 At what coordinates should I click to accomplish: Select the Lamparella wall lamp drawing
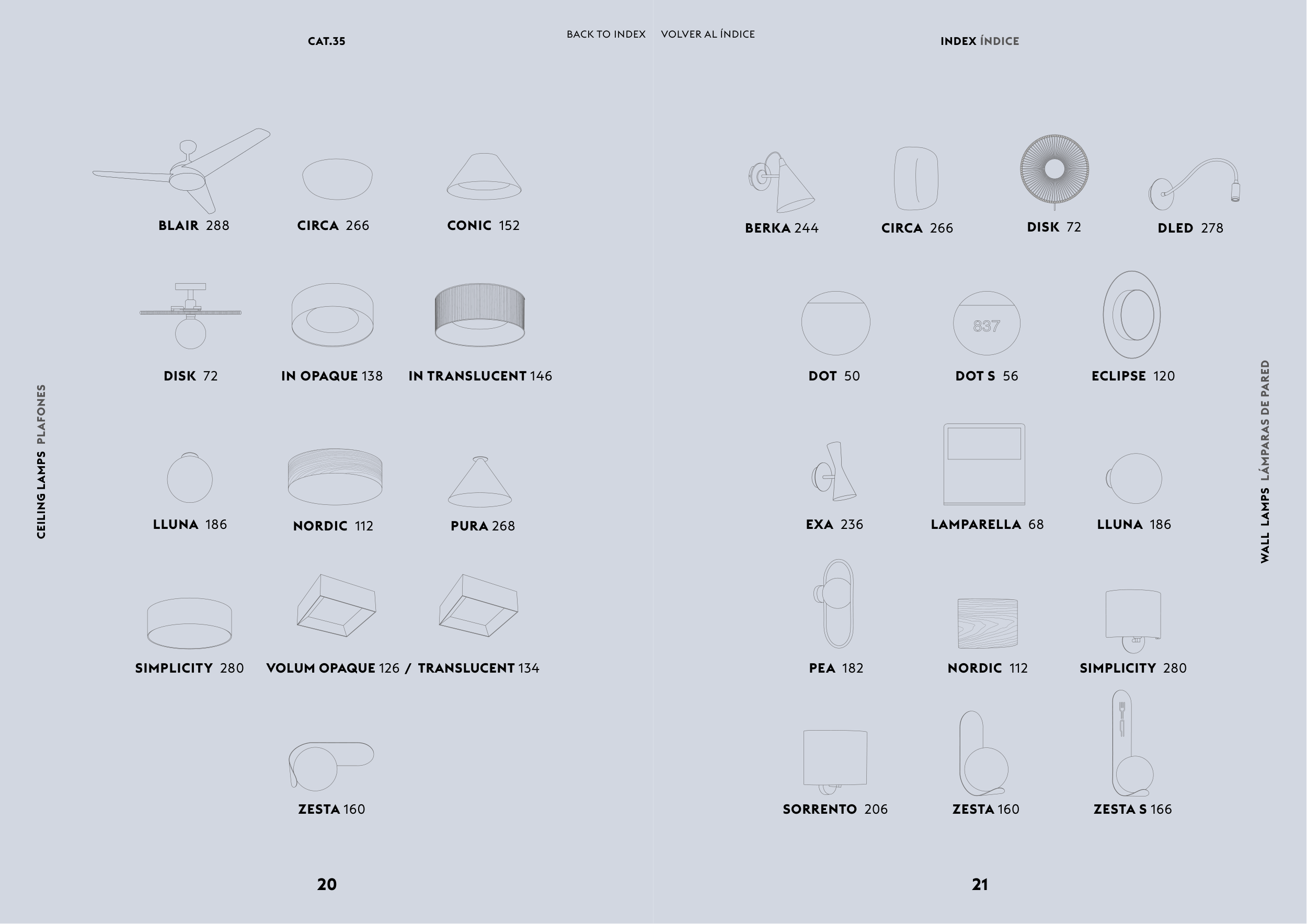point(984,464)
